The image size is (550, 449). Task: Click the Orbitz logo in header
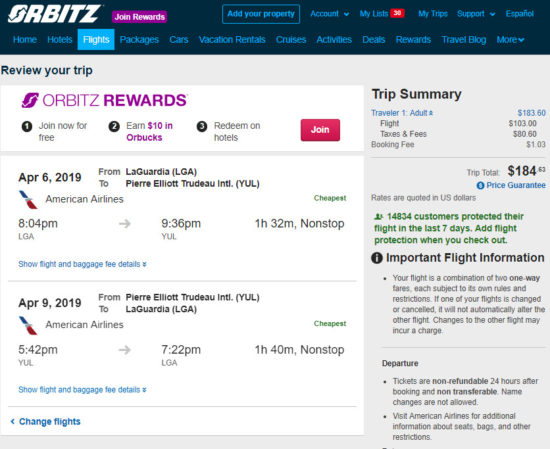point(55,14)
